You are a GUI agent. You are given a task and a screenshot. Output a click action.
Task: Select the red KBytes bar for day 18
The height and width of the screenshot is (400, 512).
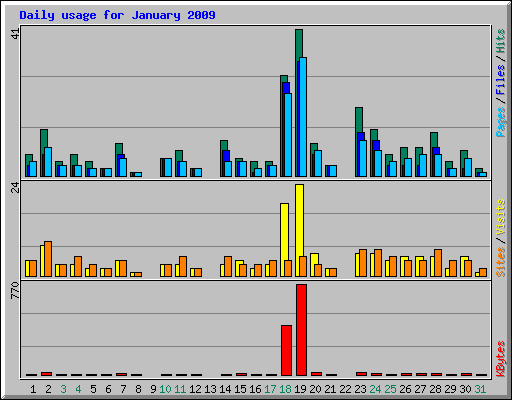286,350
